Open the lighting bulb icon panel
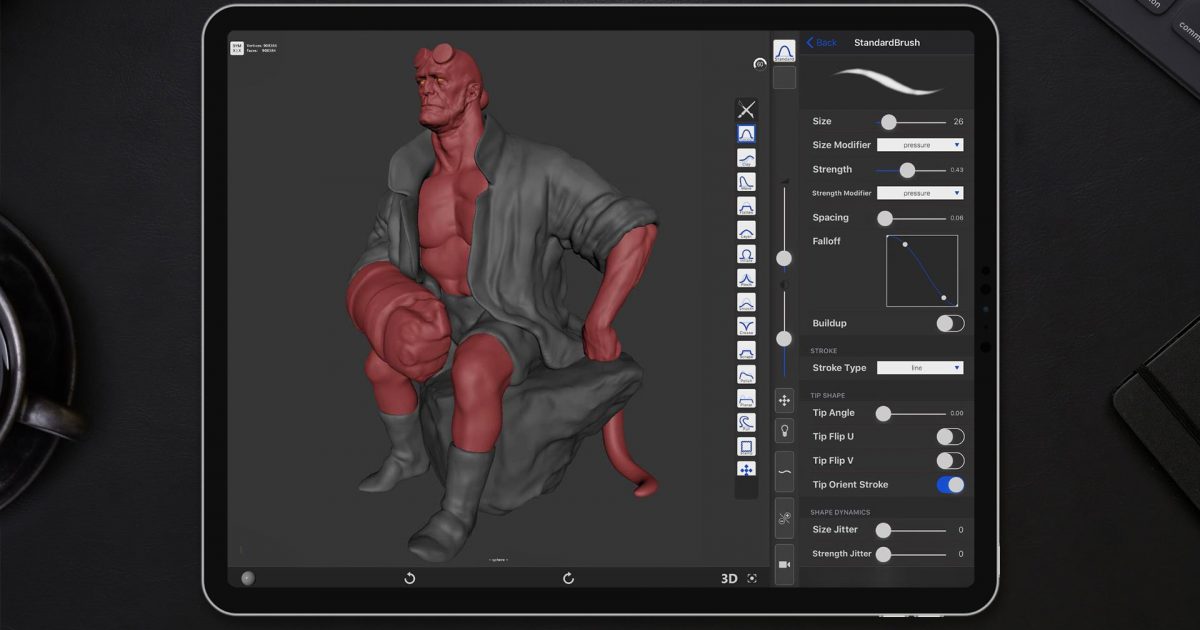This screenshot has height=630, width=1200. pyautogui.click(x=784, y=431)
